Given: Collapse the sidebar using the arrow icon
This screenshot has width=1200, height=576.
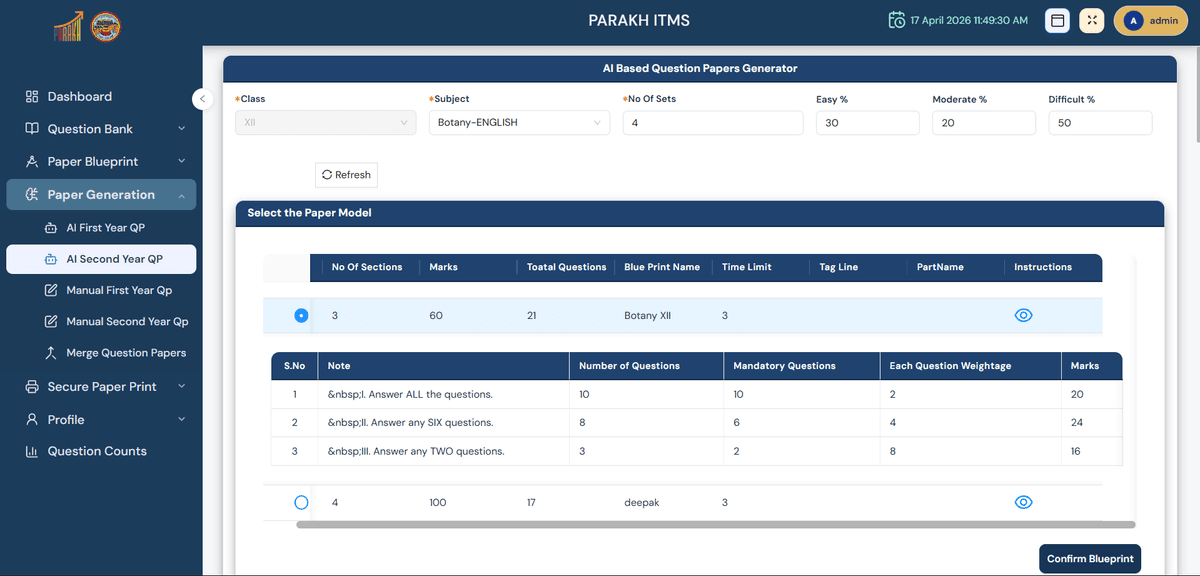Looking at the screenshot, I should [x=202, y=99].
